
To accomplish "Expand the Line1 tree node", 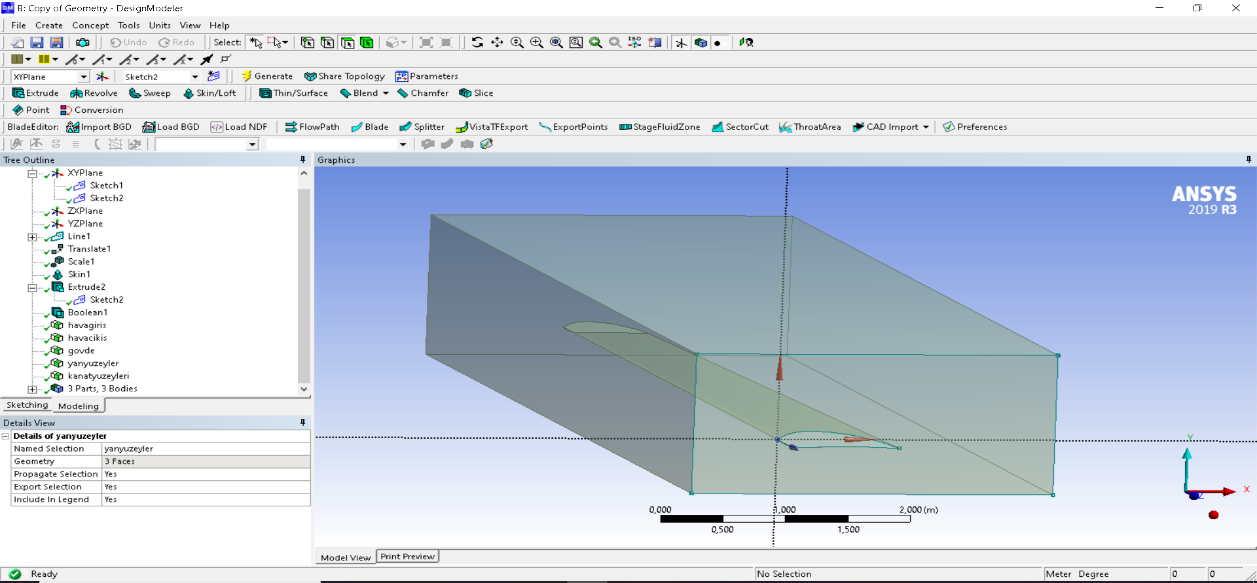I will (x=32, y=237).
